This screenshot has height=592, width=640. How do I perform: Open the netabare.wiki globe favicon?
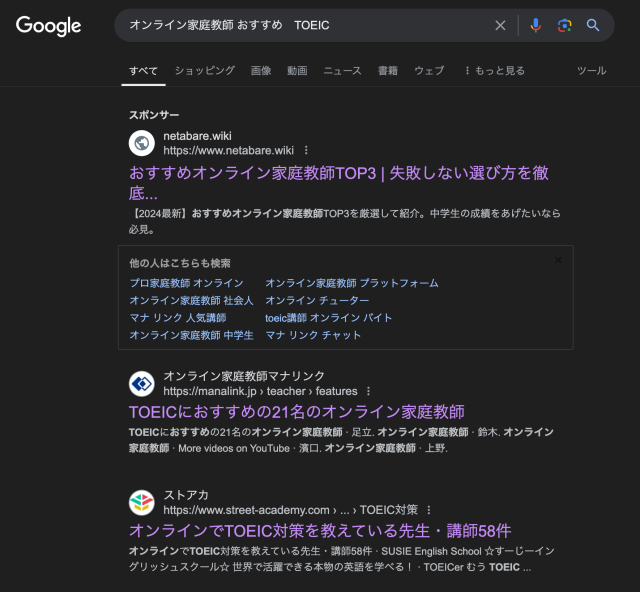pos(142,143)
